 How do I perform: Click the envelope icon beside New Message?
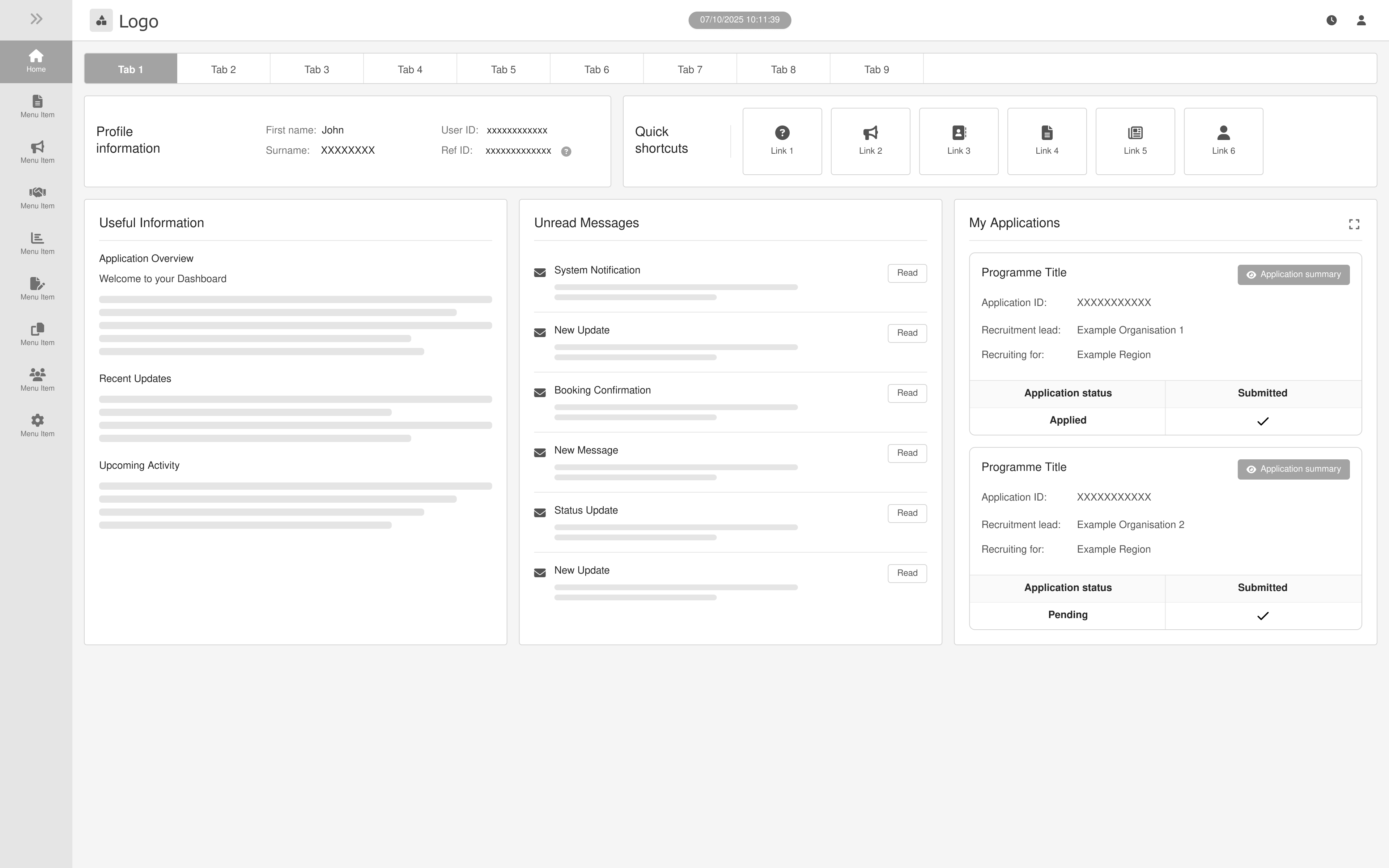(540, 453)
